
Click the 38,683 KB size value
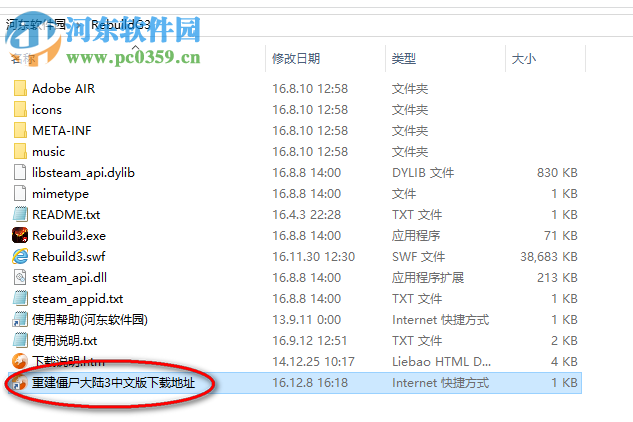[549, 256]
